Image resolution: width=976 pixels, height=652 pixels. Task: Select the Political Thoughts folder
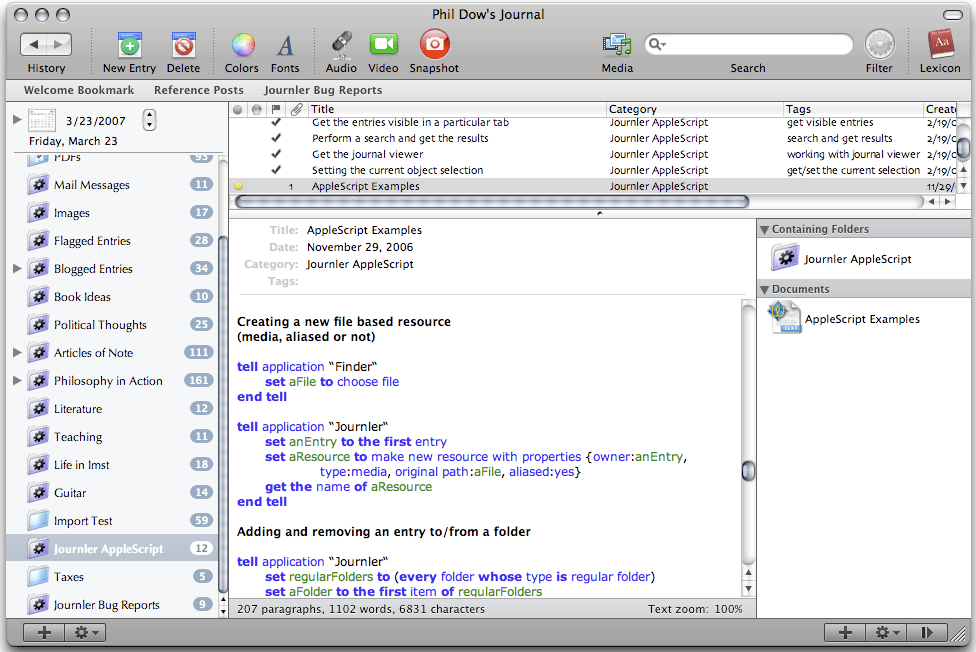click(112, 324)
